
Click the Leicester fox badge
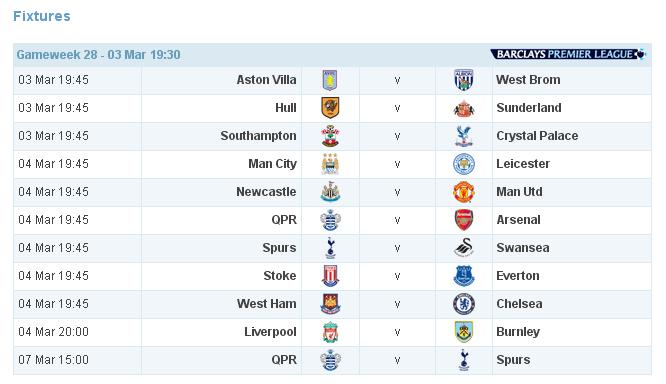tap(463, 164)
